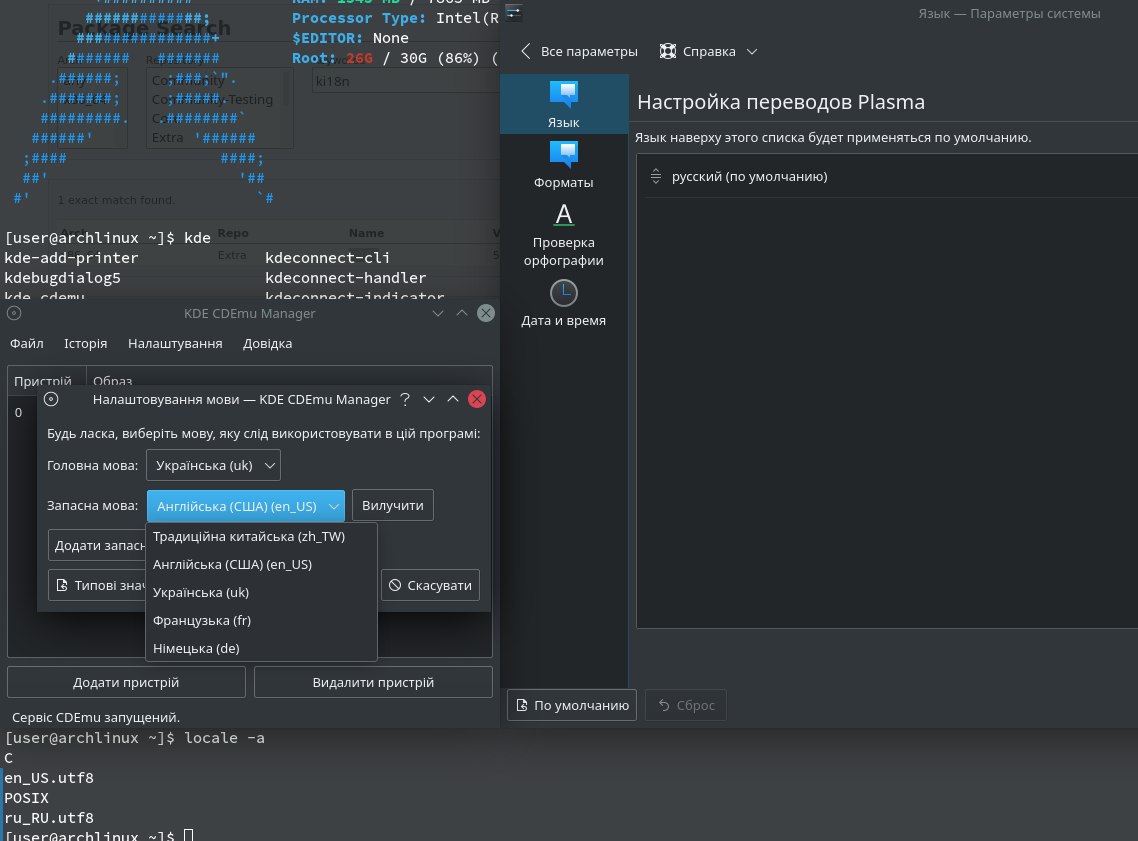Select Українська (uk) in dropdown list
The image size is (1138, 841).
pos(261,592)
